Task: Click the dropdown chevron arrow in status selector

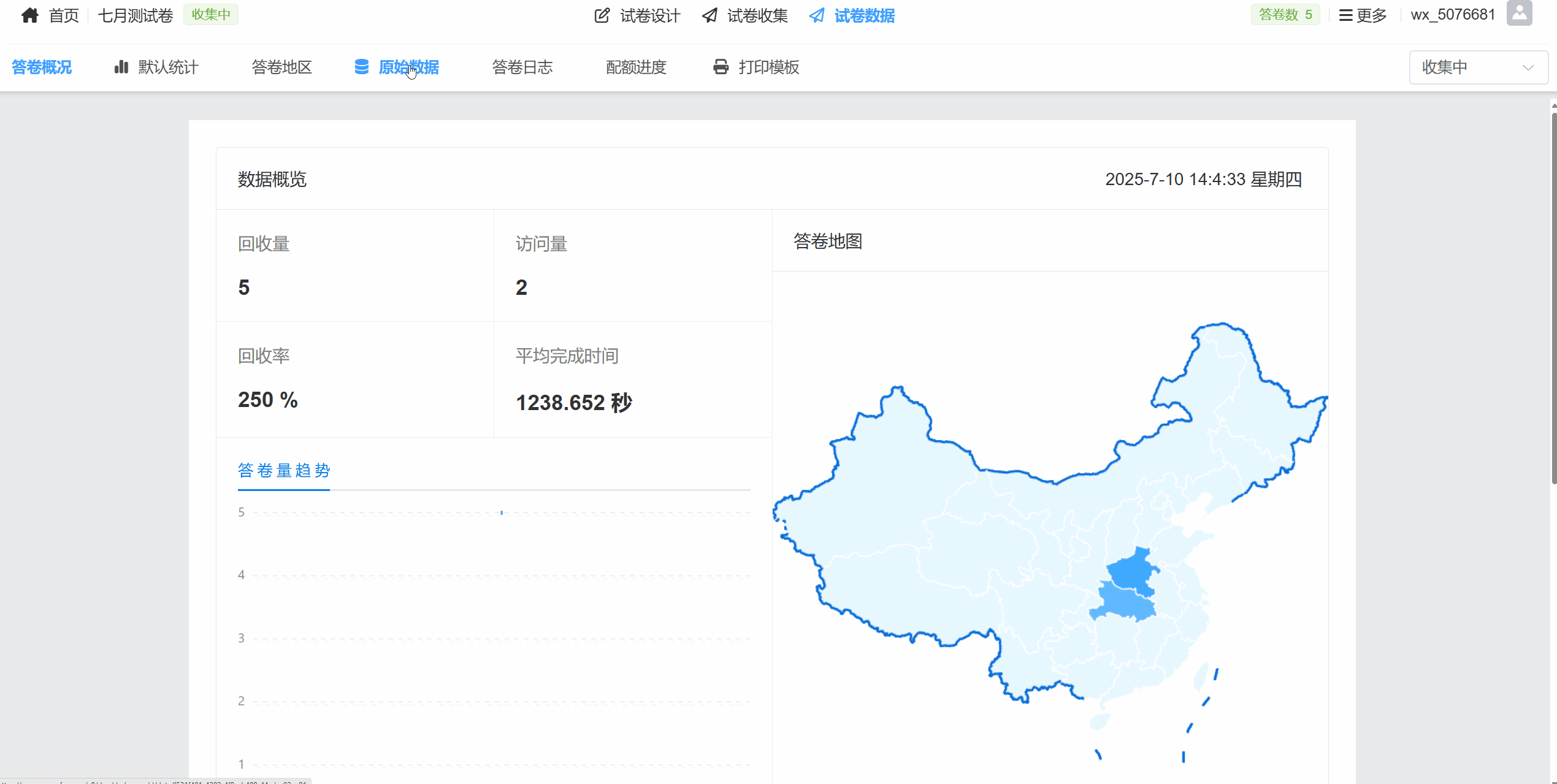Action: pos(1528,67)
